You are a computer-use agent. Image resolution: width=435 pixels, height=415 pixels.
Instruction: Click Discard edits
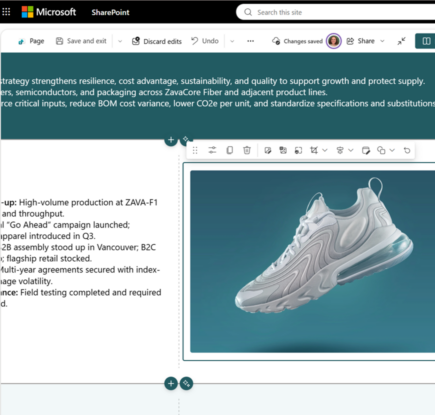[157, 41]
